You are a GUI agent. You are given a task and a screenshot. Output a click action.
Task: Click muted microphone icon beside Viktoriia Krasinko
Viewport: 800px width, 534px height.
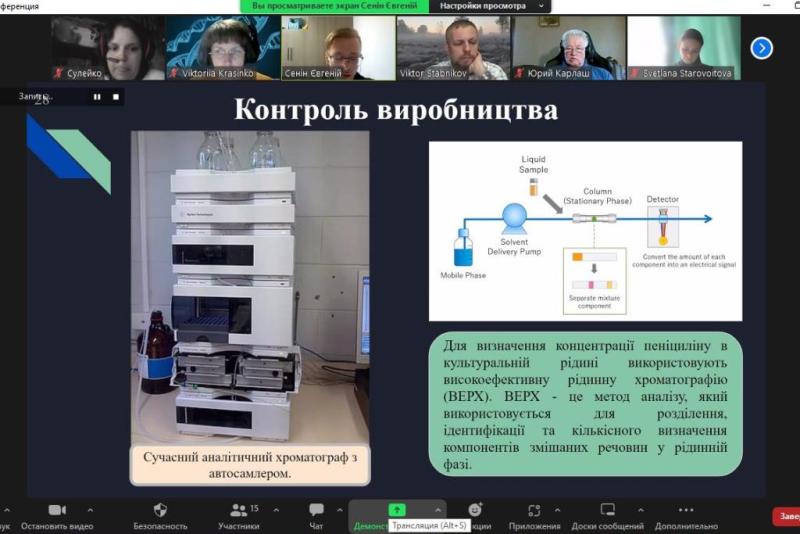pos(174,73)
